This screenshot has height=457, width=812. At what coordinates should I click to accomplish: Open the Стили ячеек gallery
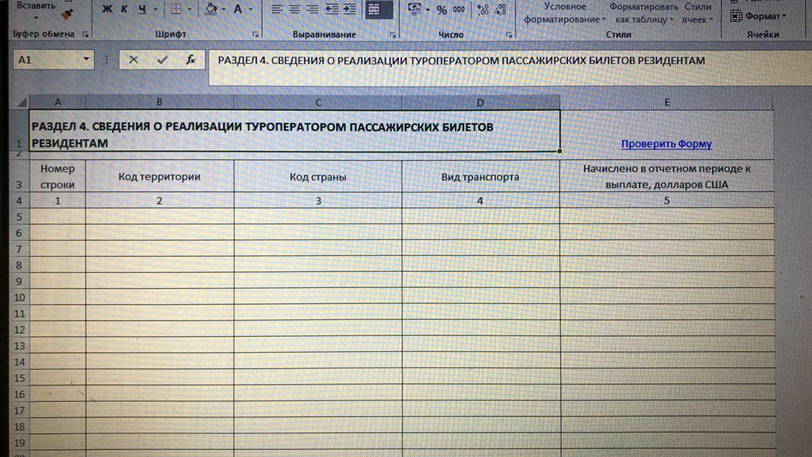(697, 13)
